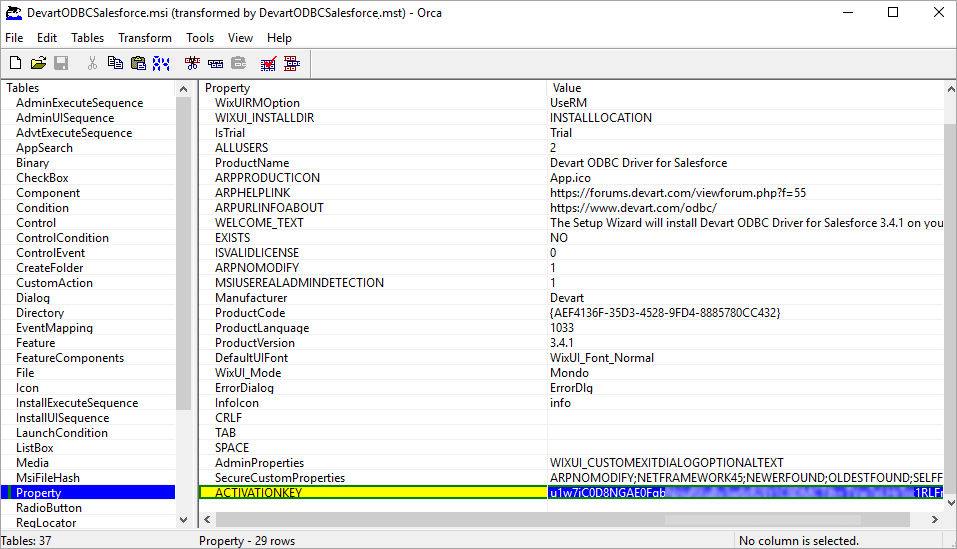Click the property grid scroll-down arrow
Screen dimensions: 957x549
click(950, 503)
